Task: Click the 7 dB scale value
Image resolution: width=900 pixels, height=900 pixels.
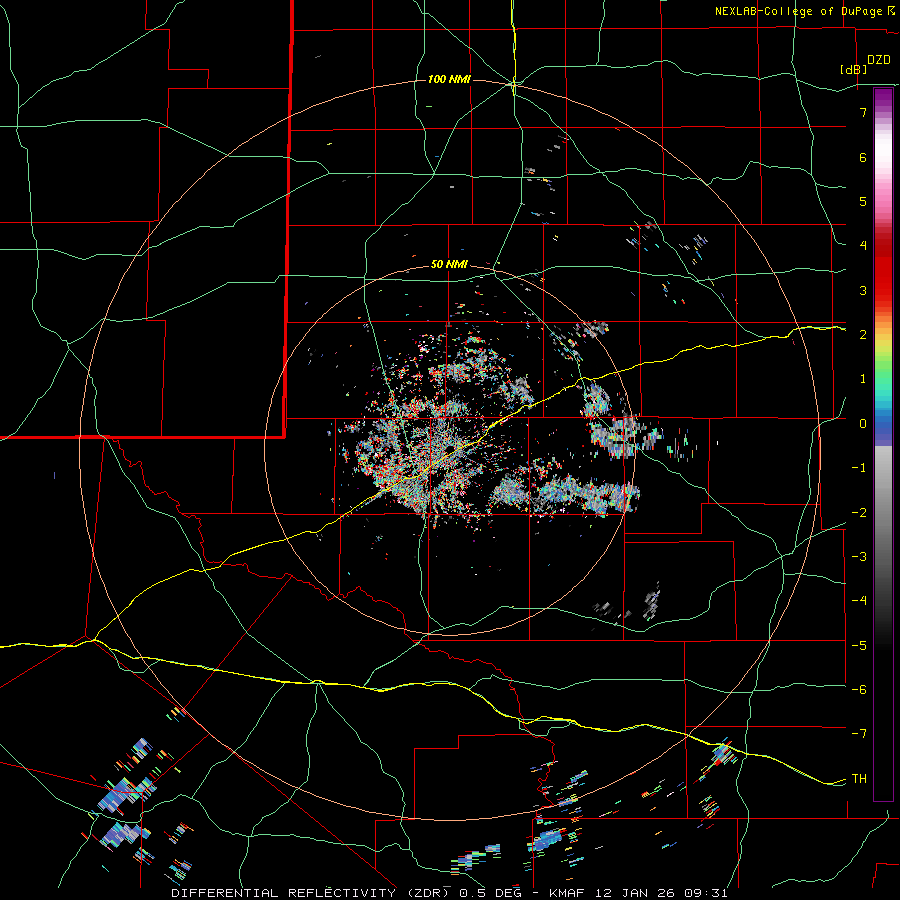Action: tap(863, 112)
